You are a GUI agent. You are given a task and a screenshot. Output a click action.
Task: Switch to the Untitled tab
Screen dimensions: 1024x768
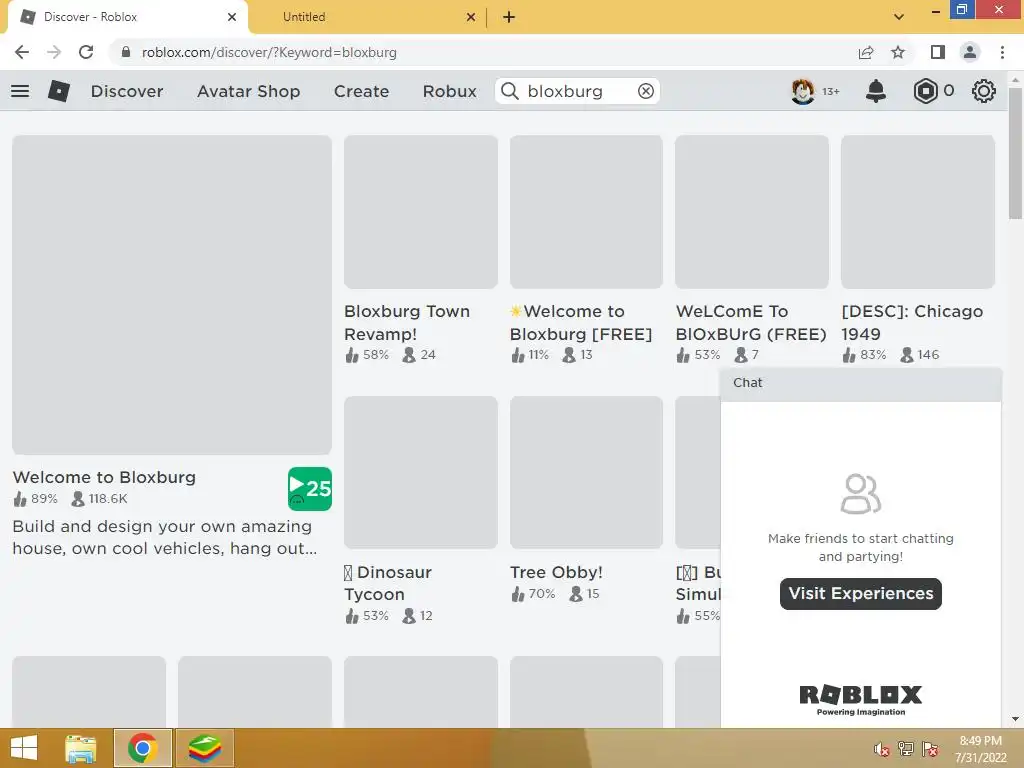(x=304, y=17)
